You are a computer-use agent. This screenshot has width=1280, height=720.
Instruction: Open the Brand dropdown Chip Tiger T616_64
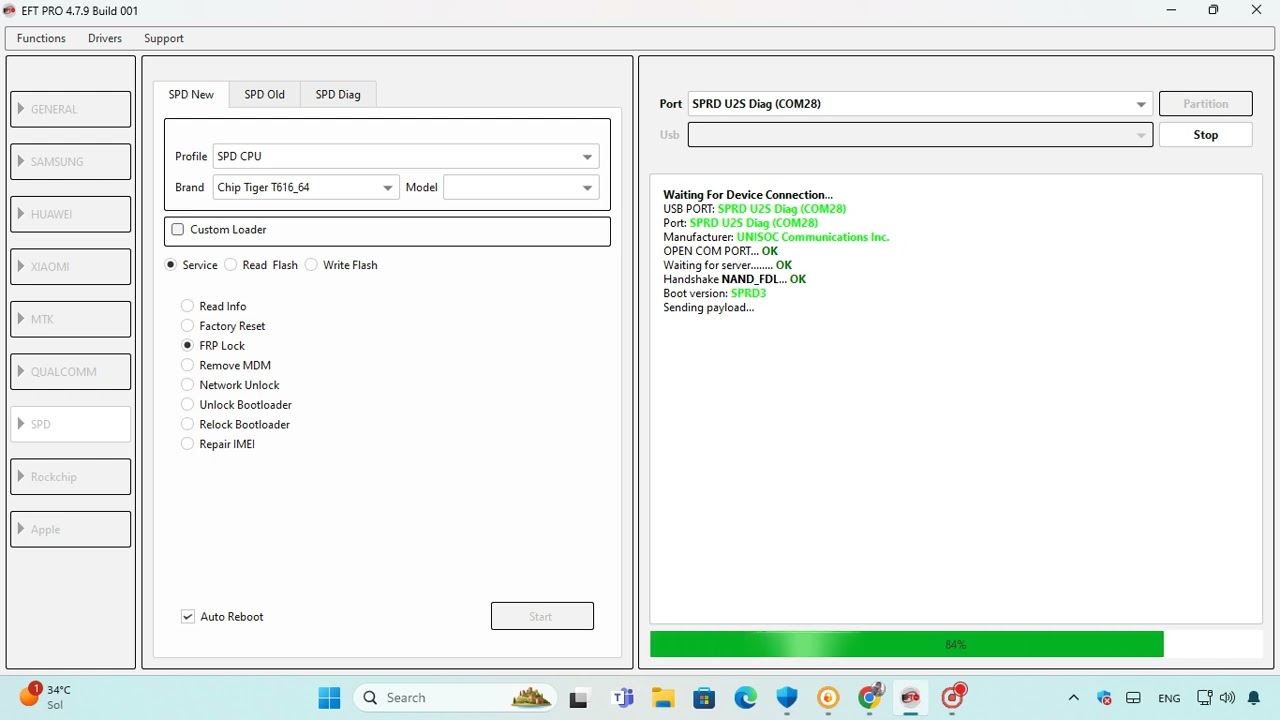pyautogui.click(x=306, y=187)
